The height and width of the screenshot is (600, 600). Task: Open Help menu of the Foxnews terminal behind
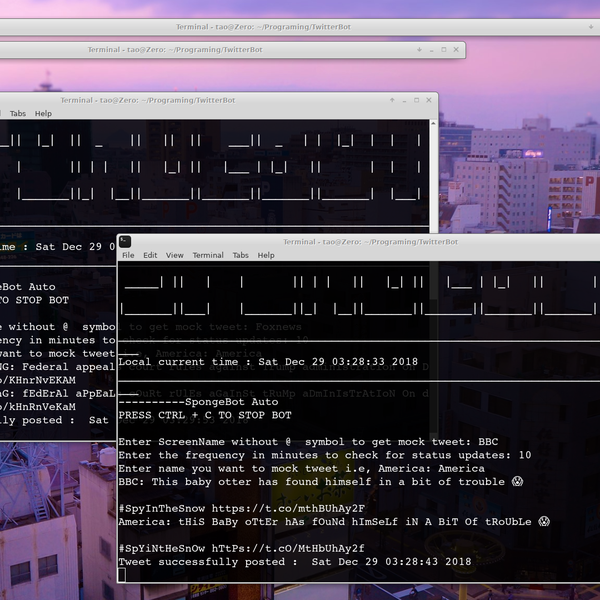[x=43, y=114]
